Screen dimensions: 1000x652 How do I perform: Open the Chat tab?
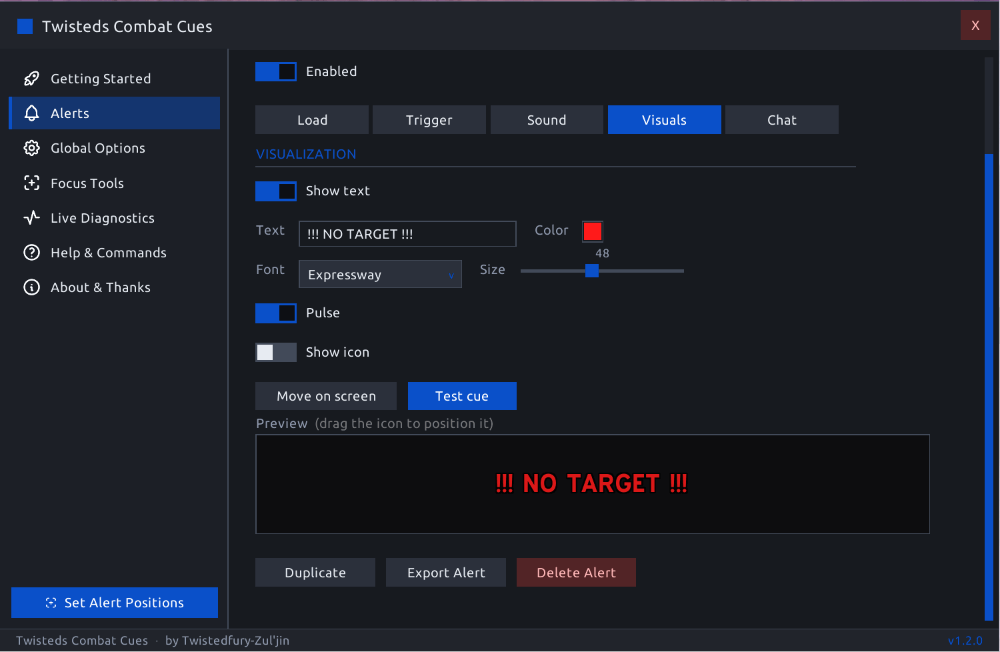(x=782, y=120)
